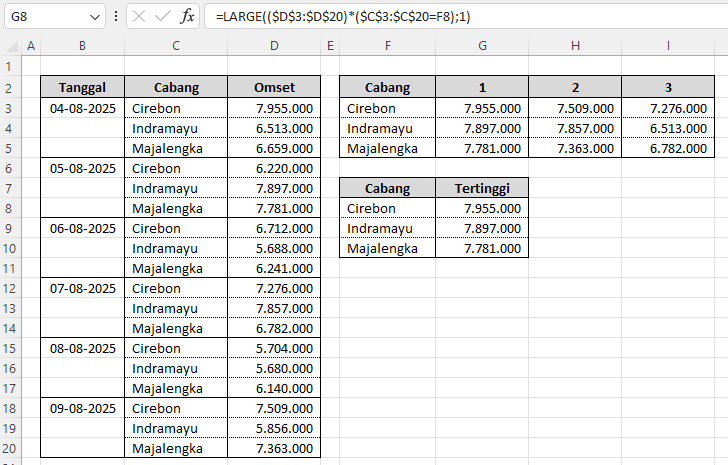The width and height of the screenshot is (728, 465).
Task: Select column D header
Action: click(274, 45)
